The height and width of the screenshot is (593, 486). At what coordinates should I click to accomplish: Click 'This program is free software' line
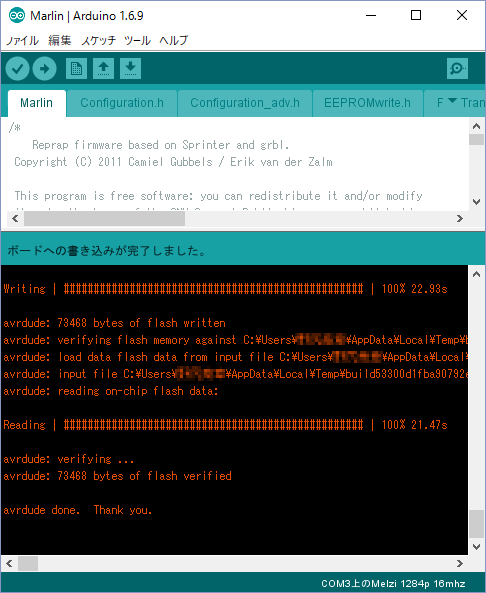(x=218, y=196)
